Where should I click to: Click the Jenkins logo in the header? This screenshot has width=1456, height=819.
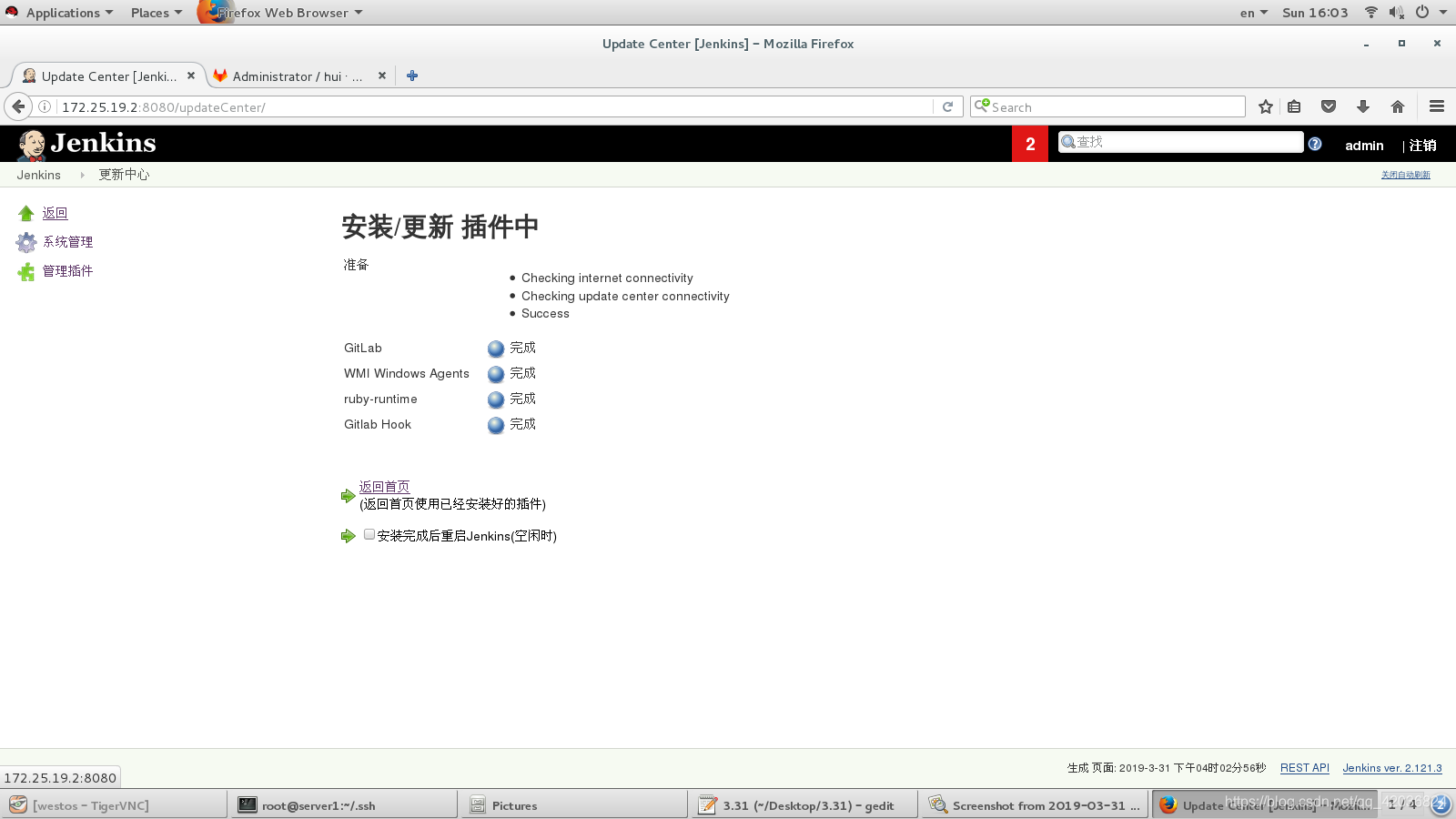coord(87,144)
